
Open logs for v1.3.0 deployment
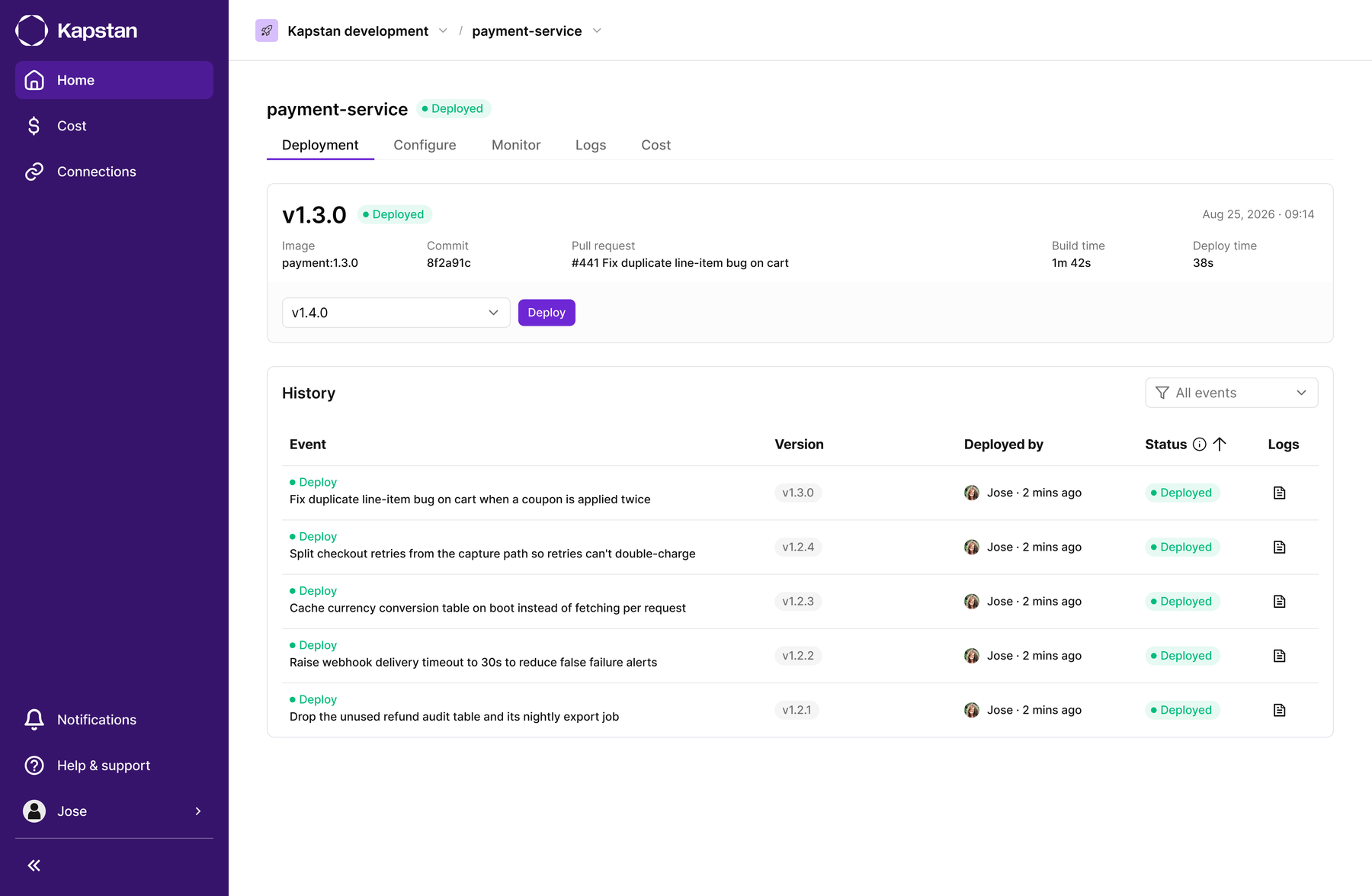(x=1280, y=493)
